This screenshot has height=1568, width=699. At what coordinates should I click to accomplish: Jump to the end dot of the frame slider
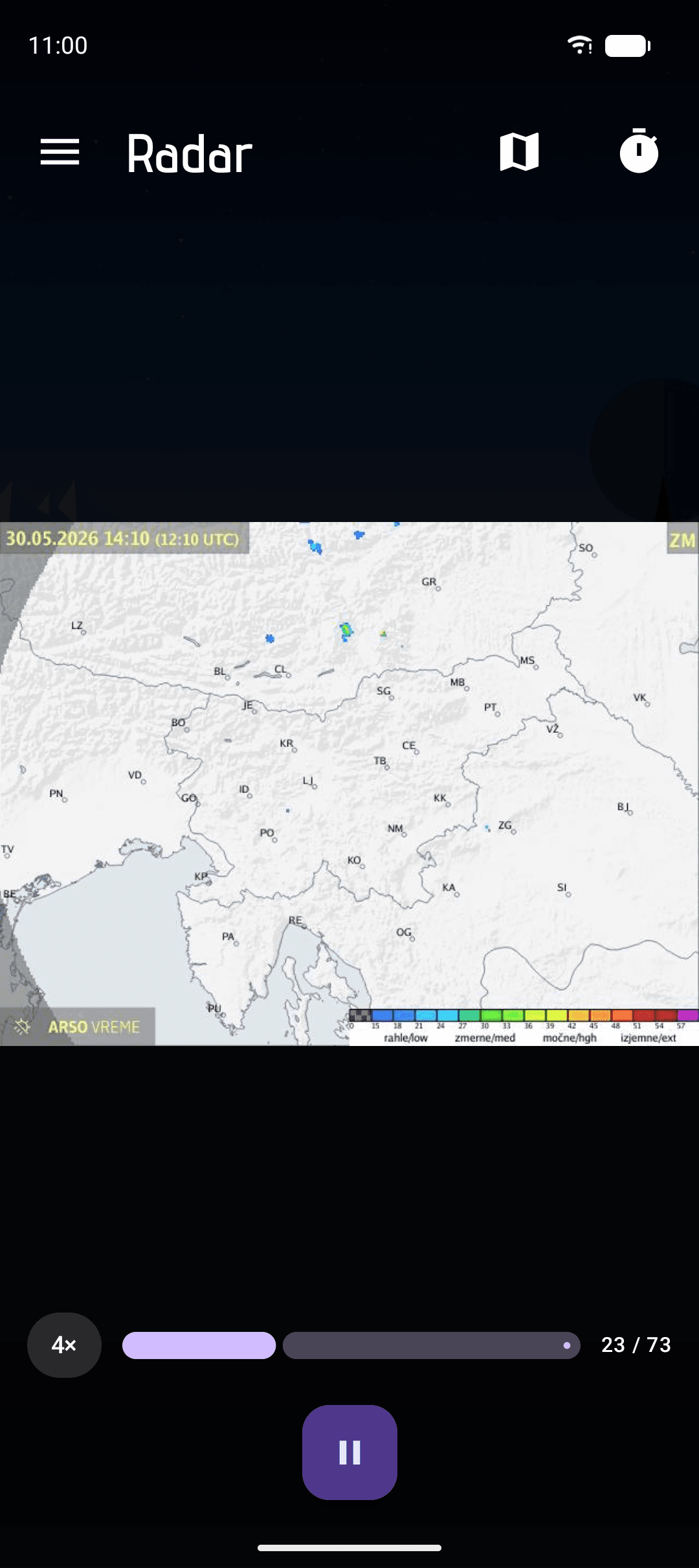(567, 1345)
